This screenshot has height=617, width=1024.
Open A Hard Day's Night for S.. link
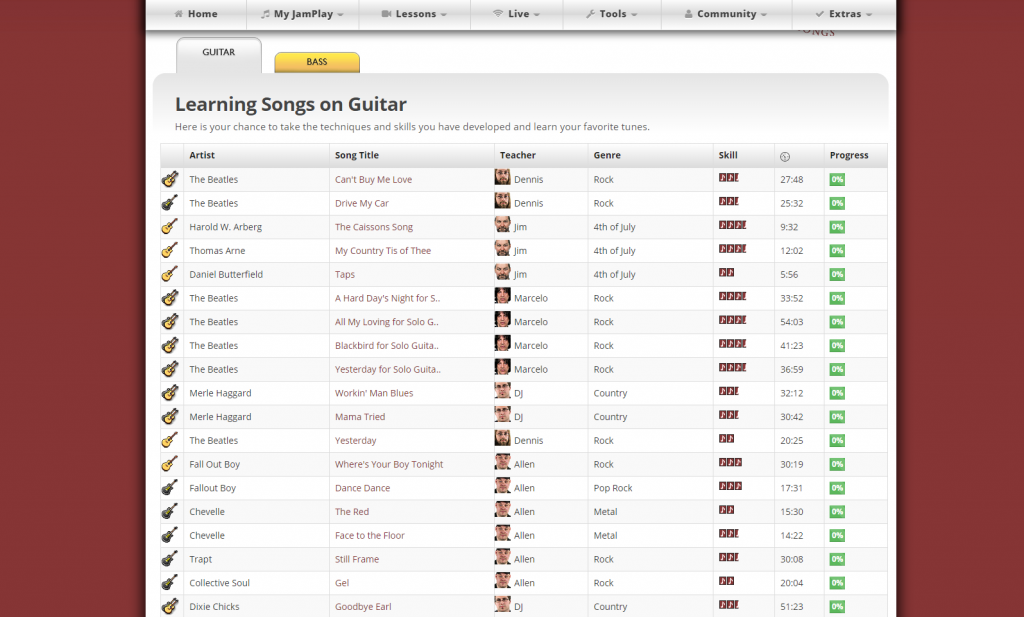[387, 298]
